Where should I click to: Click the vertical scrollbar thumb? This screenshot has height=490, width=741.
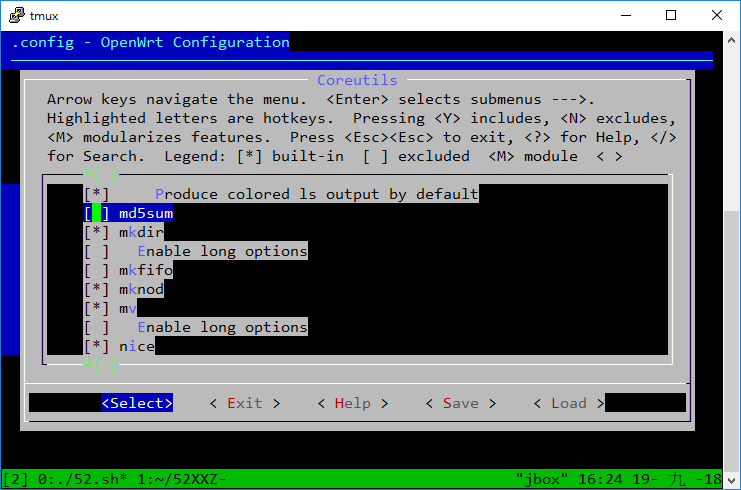click(732, 340)
